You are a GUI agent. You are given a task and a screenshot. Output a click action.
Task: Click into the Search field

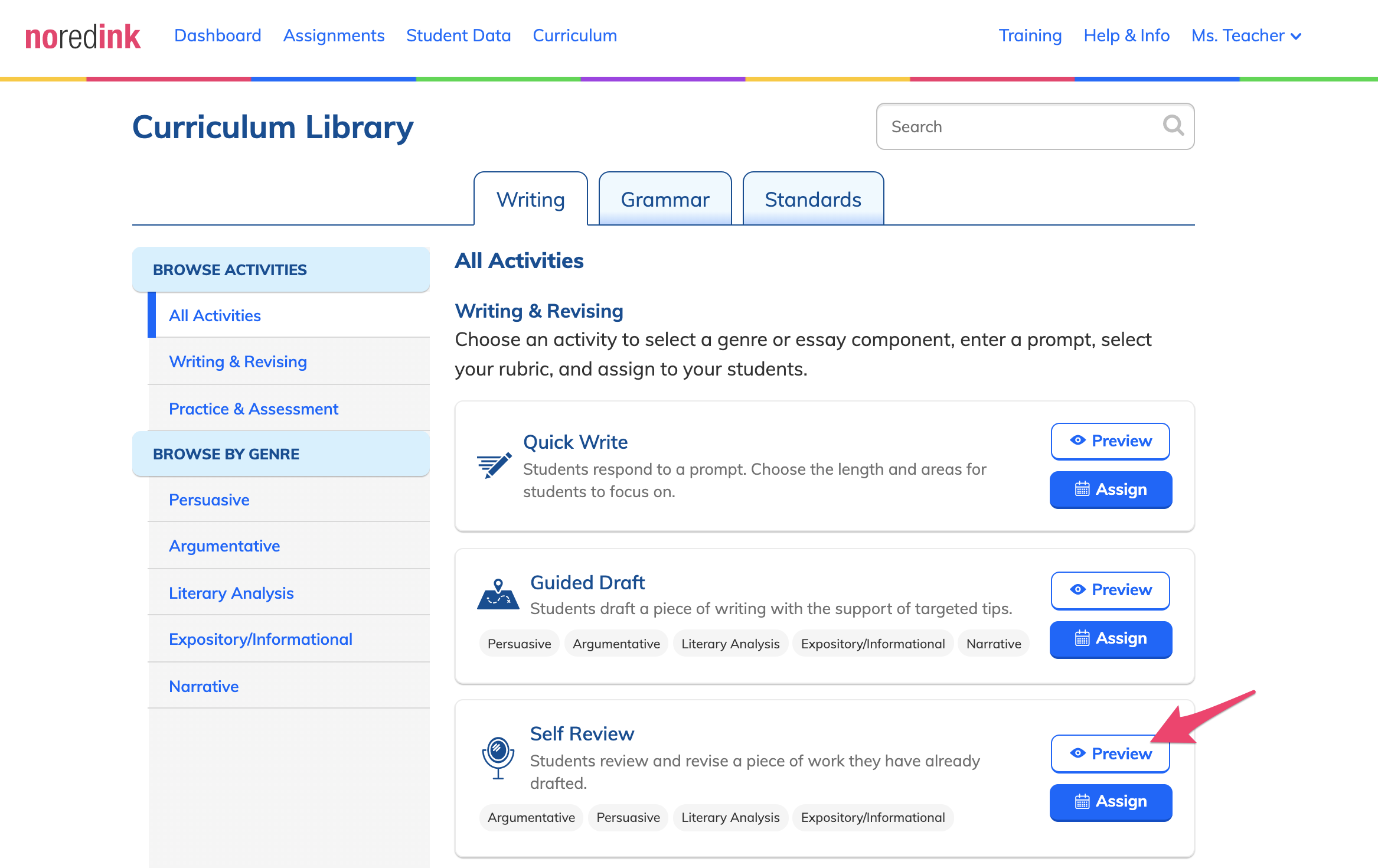point(1035,126)
